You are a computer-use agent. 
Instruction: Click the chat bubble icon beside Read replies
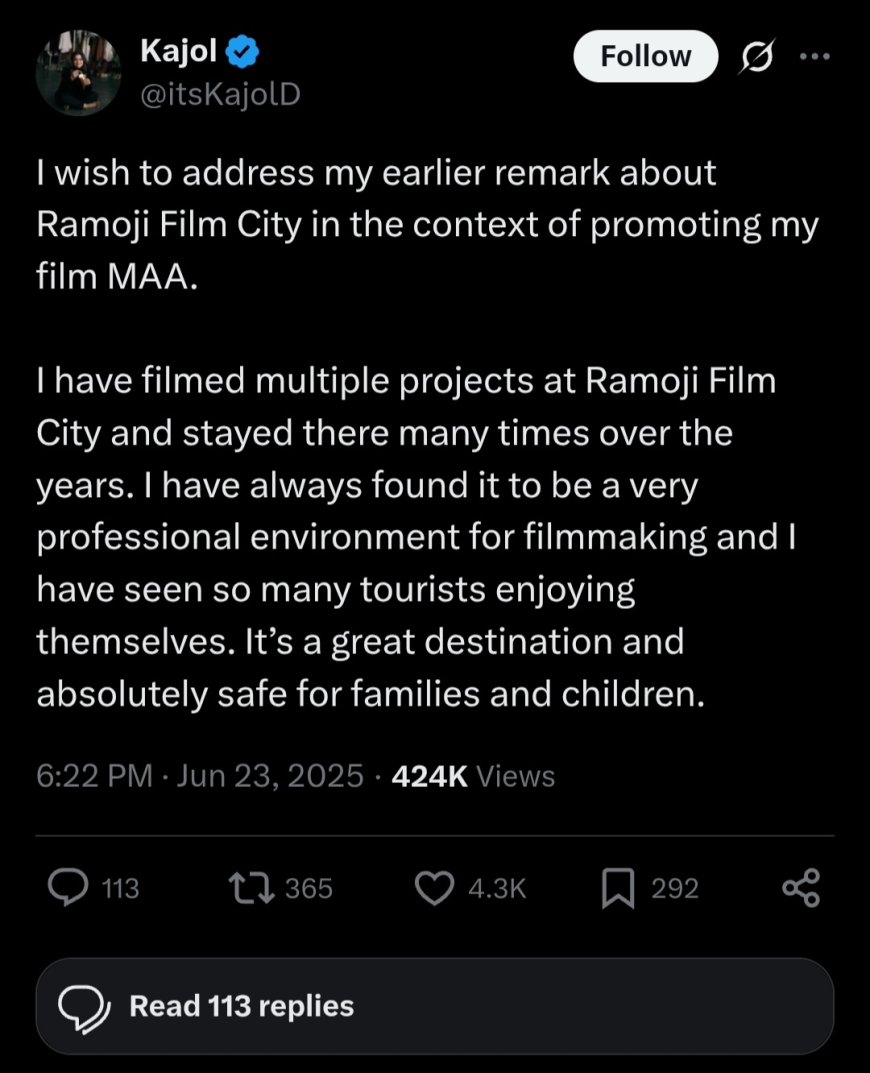pos(82,1006)
